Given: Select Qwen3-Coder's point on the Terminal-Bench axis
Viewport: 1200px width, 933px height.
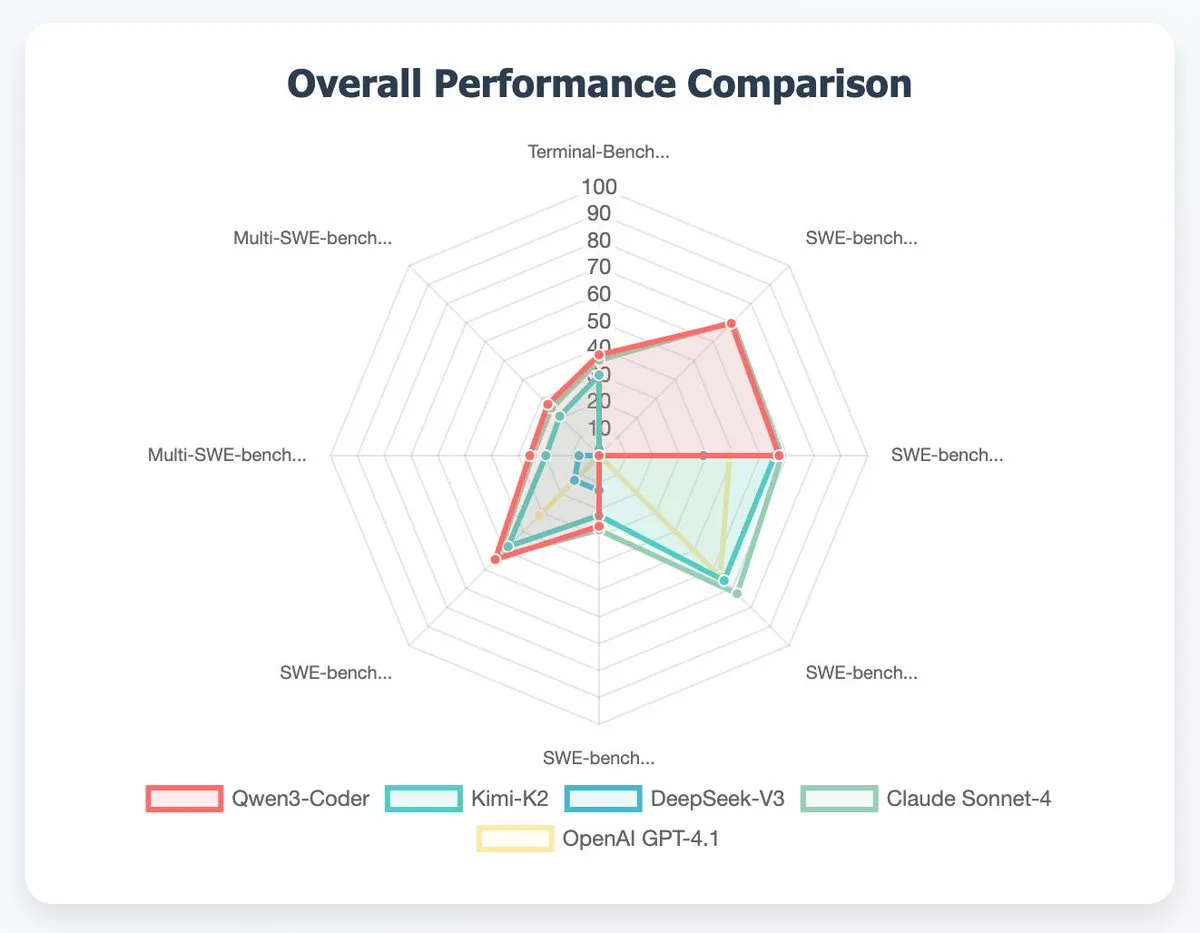Looking at the screenshot, I should 599,355.
